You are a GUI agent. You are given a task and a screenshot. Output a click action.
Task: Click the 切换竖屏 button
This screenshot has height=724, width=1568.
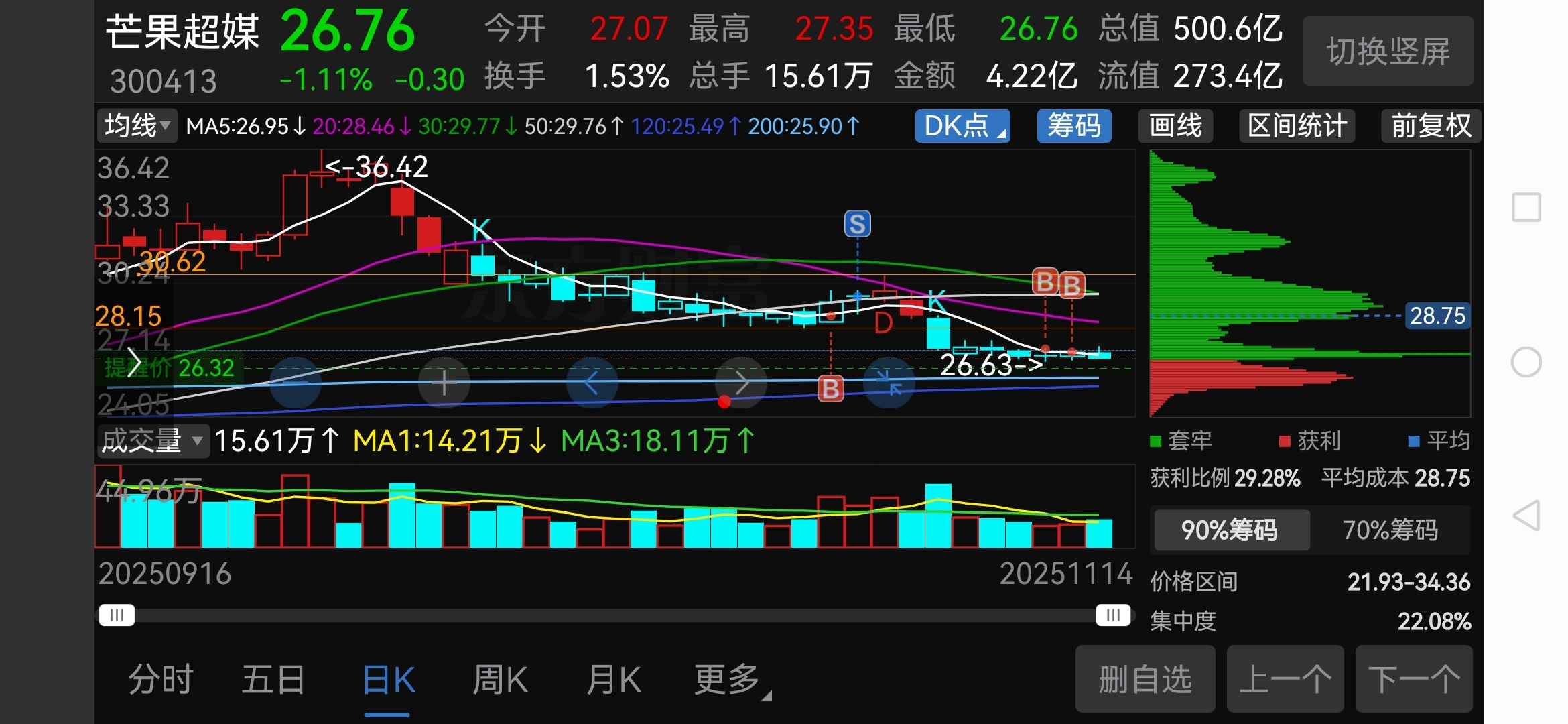[x=1388, y=52]
